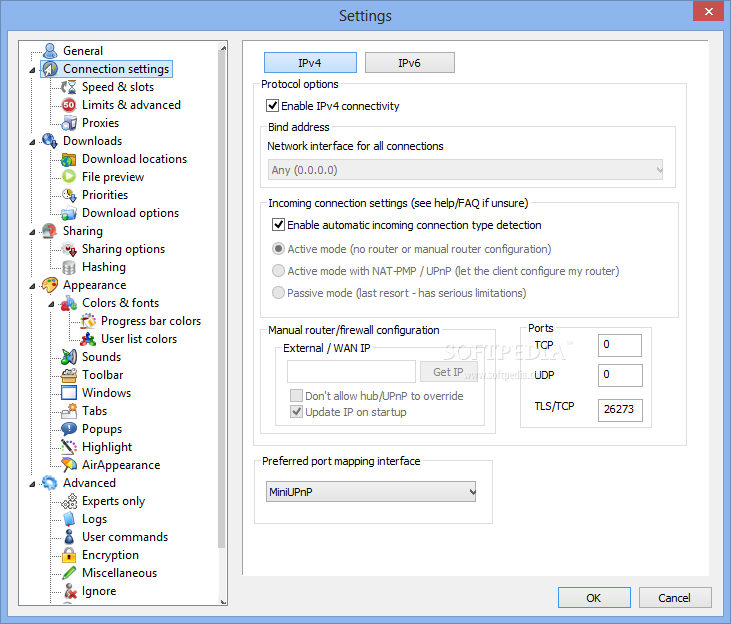Switch to the IPv4 tab
This screenshot has width=731, height=624.
point(310,63)
